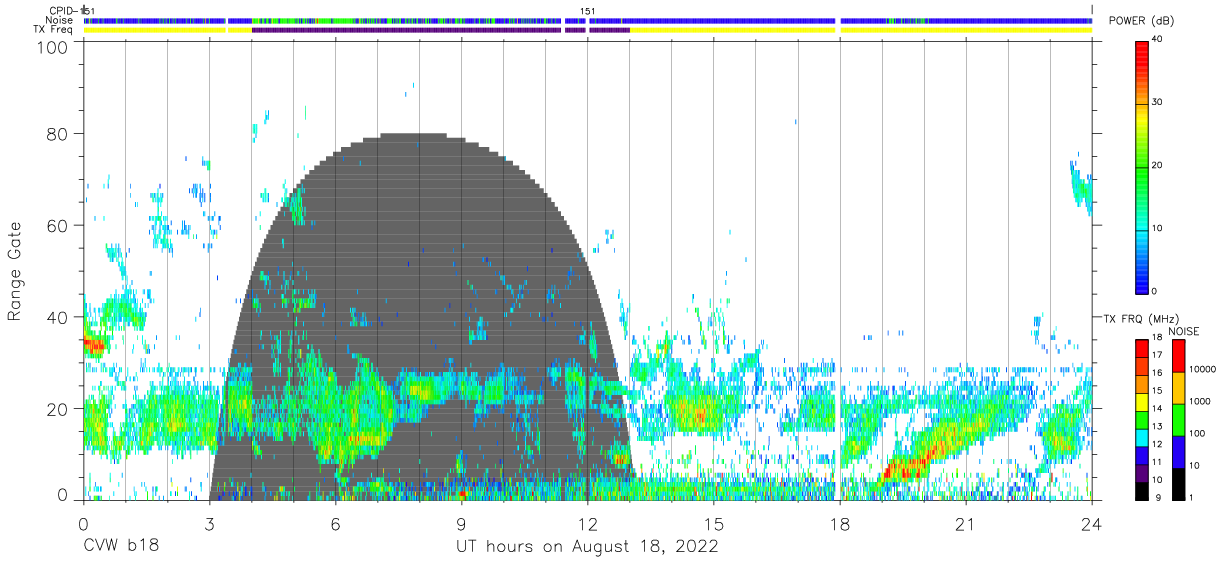Viewport: 1228px width, 567px height.
Task: Click the 'UT hours on August 18, 2022' label
Action: coord(587,546)
